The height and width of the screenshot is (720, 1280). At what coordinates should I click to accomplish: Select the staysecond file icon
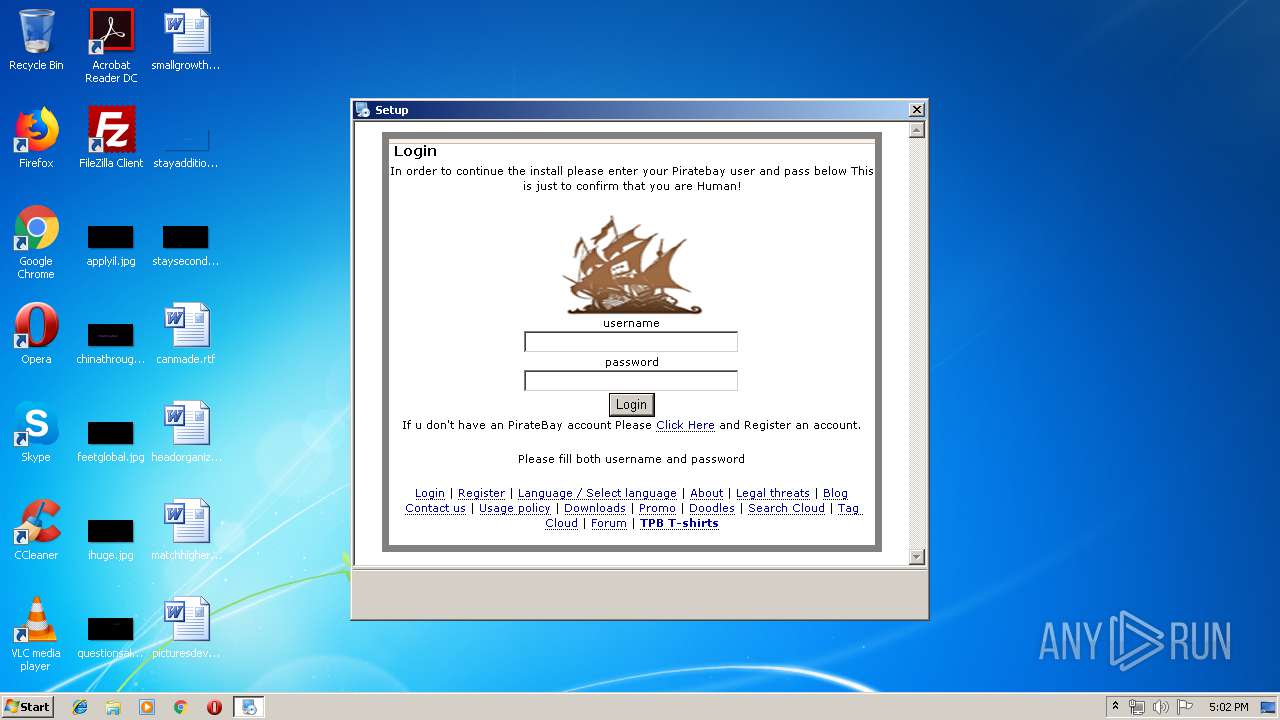[x=186, y=245]
